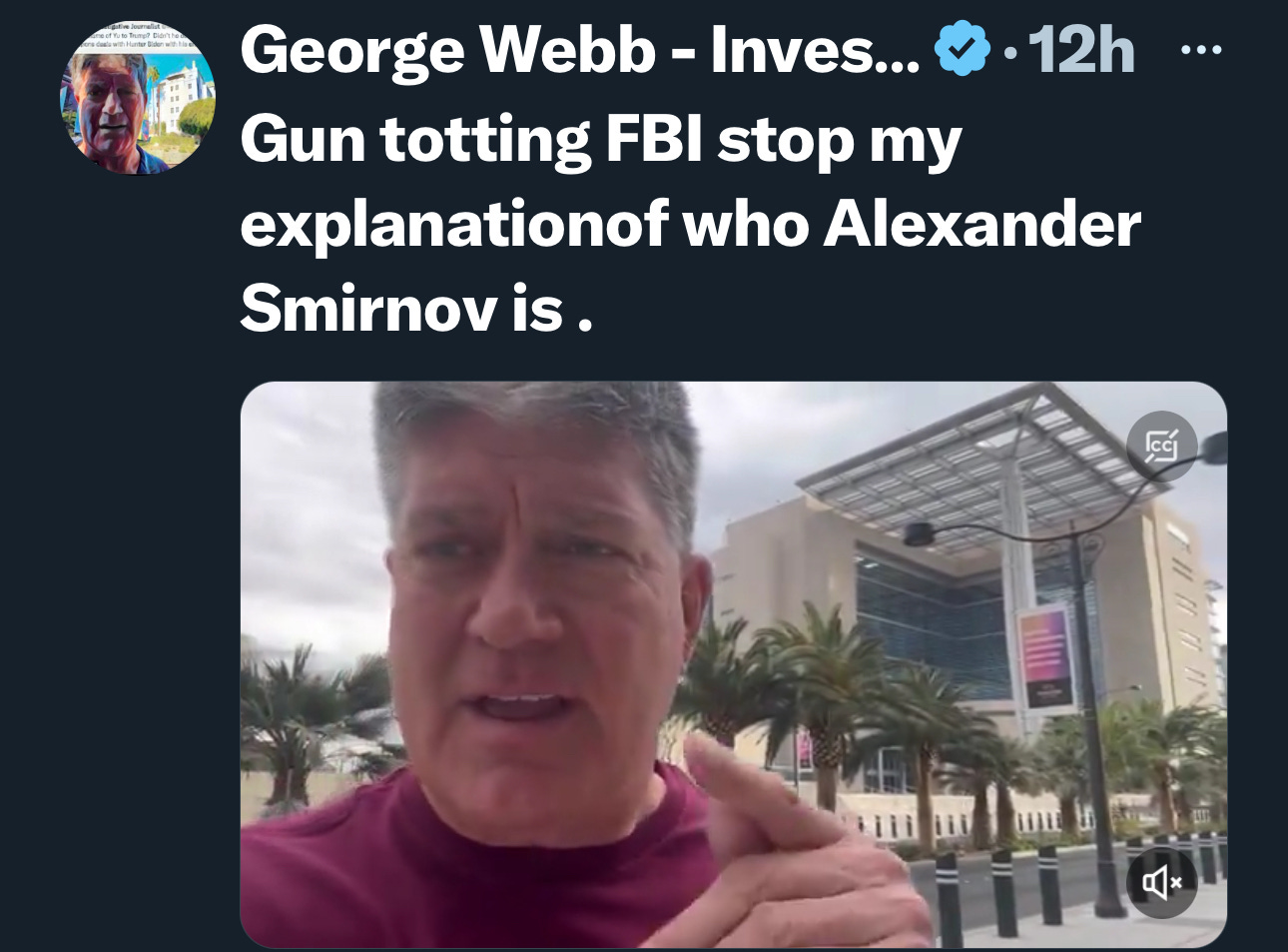This screenshot has height=952, width=1288.
Task: Open the three-dot more options menu
Action: tap(1200, 49)
